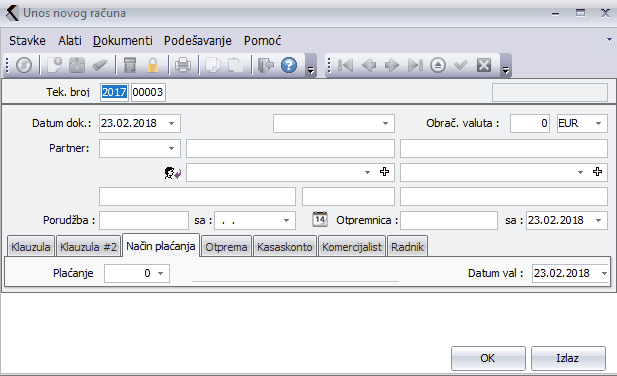Image resolution: width=617 pixels, height=376 pixels.
Task: Click the partner name field beside Partner dropdown
Action: pyautogui.click(x=290, y=149)
